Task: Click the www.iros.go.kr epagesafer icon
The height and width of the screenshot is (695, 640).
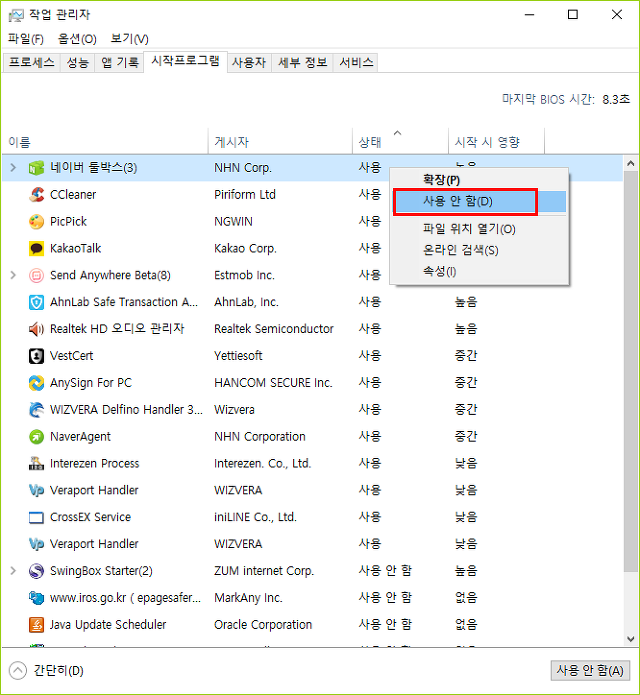Action: pyautogui.click(x=36, y=598)
